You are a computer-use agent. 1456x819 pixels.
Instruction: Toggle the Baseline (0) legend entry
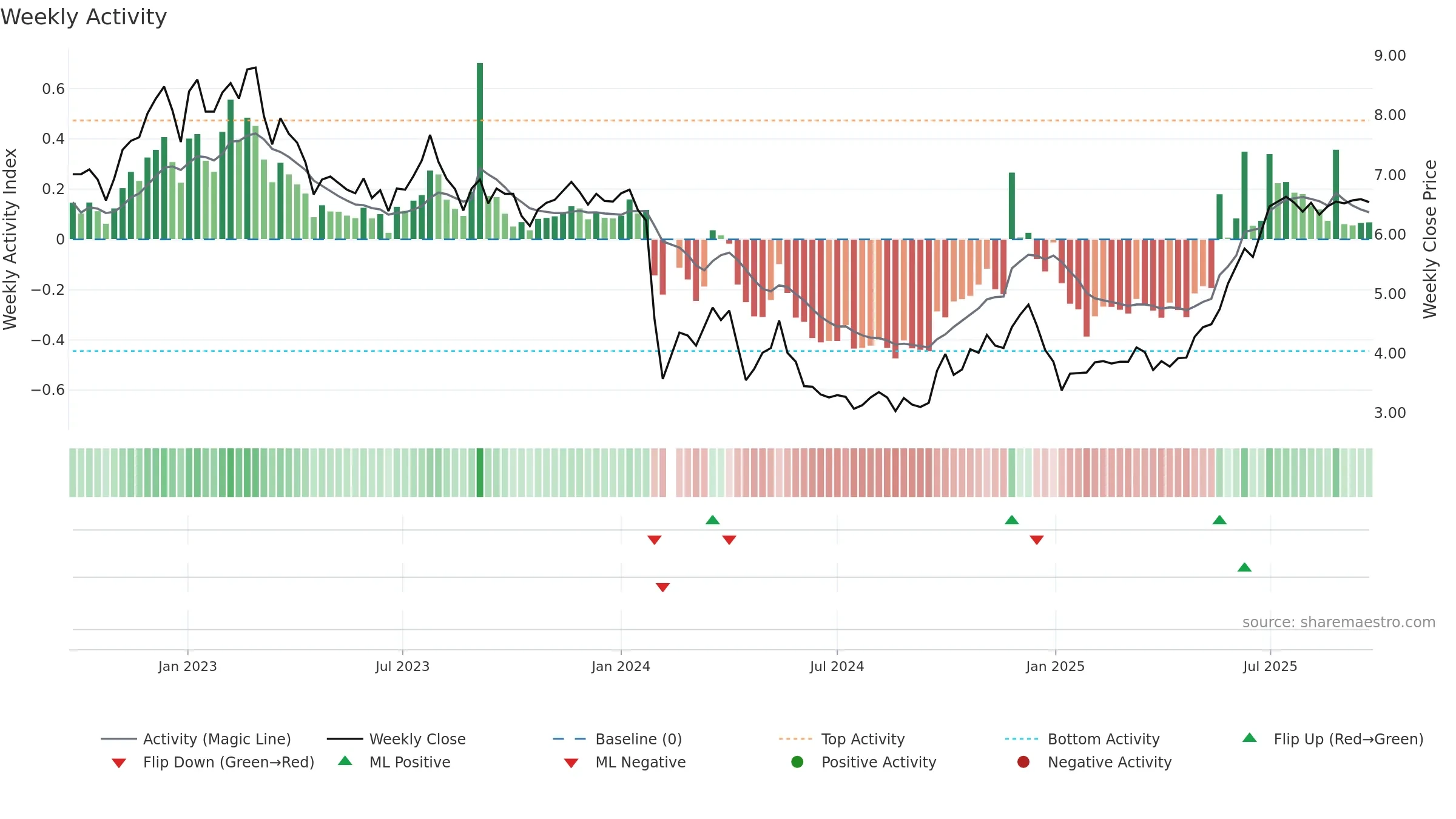click(x=618, y=739)
